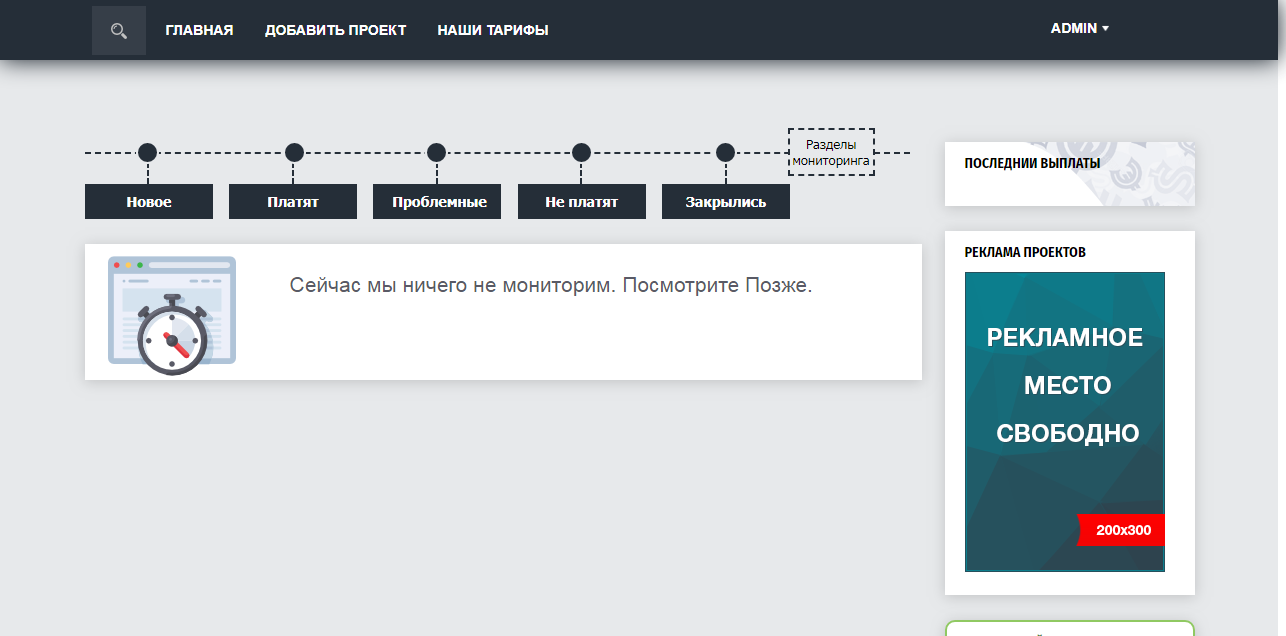1286x636 pixels.
Task: Open the ПОСЛЕДНИИ ВЫПЛАТЫ panel header
Action: coord(1032,163)
